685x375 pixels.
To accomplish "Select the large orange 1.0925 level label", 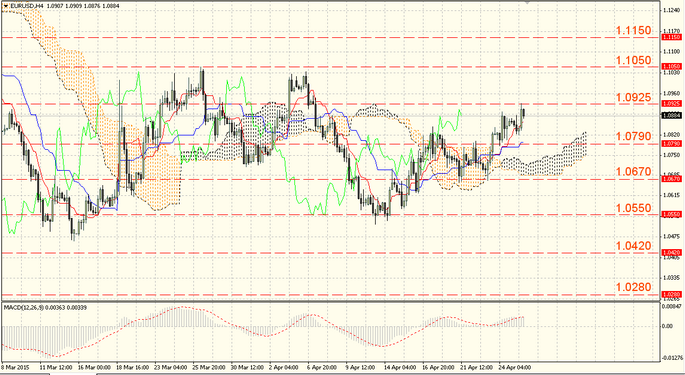I will coord(633,97).
